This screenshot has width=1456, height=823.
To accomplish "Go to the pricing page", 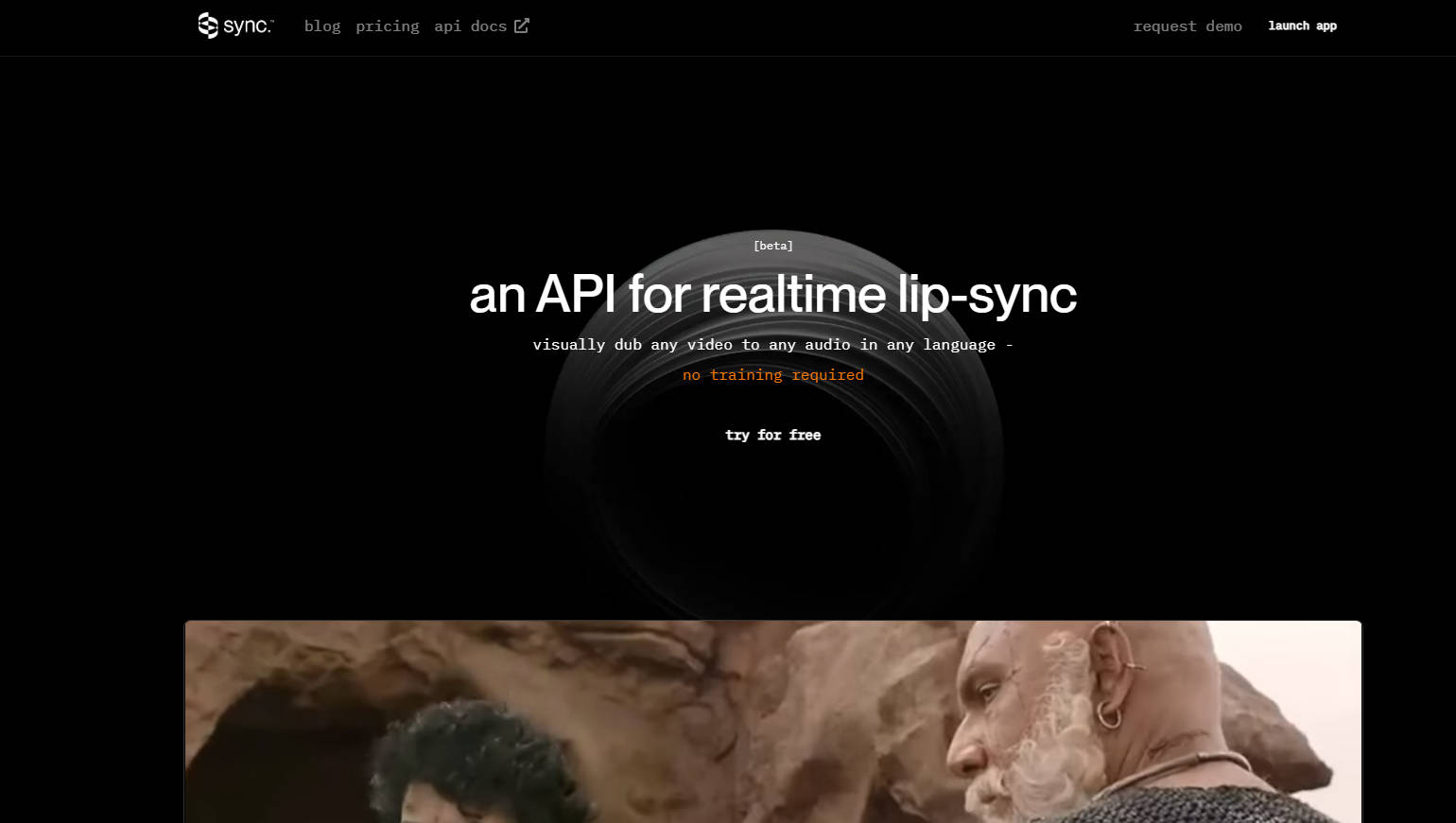I will [387, 26].
